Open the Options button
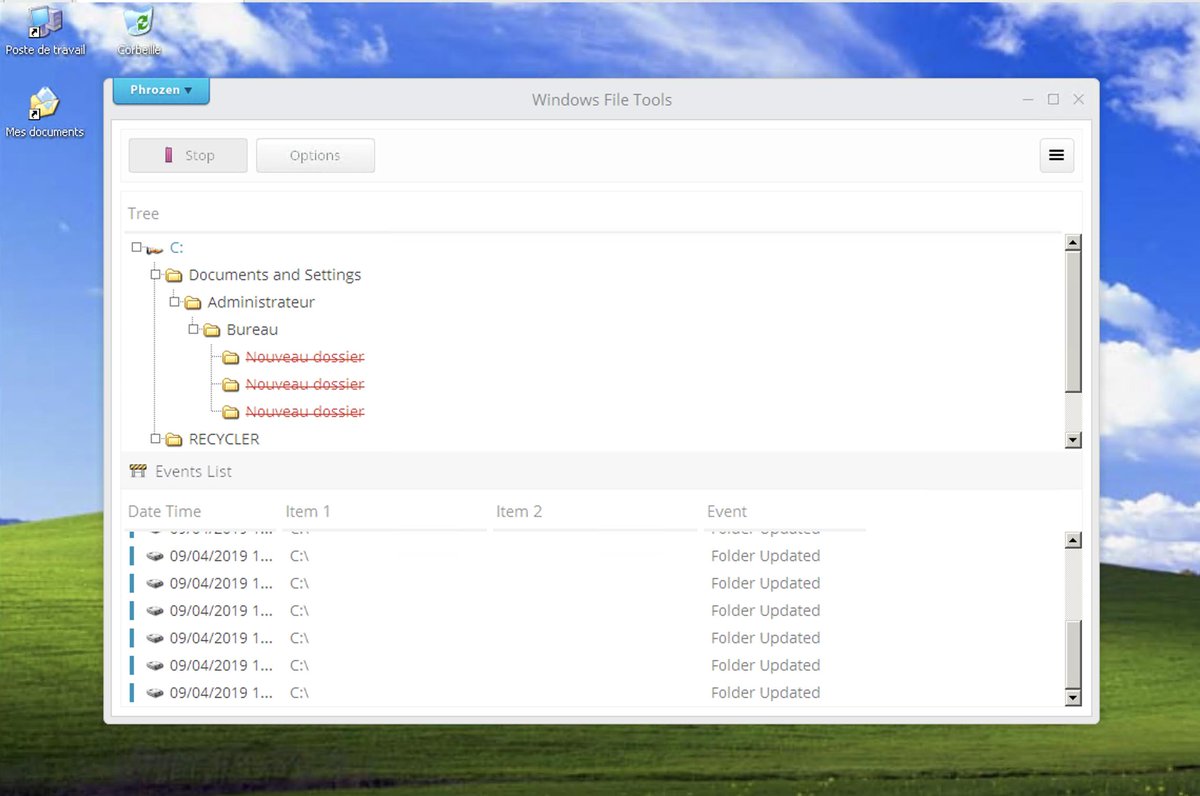 [315, 155]
